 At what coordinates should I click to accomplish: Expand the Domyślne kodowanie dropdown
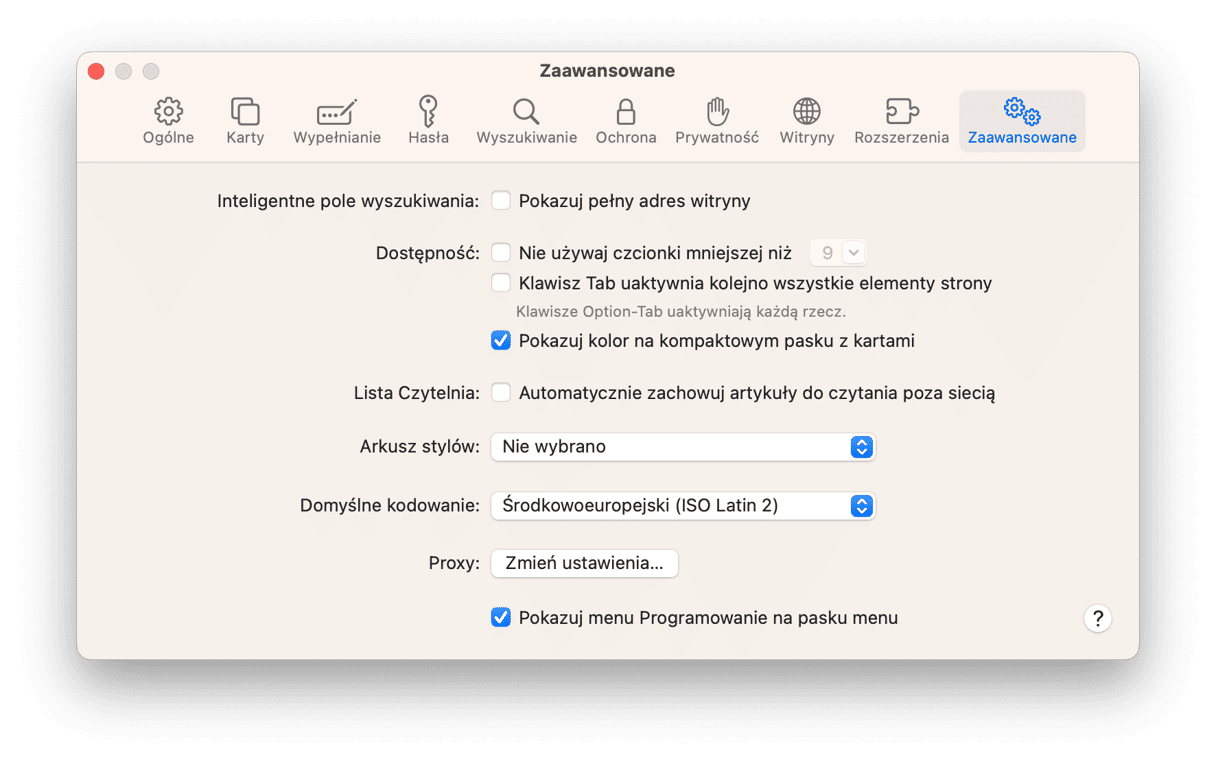click(x=683, y=506)
